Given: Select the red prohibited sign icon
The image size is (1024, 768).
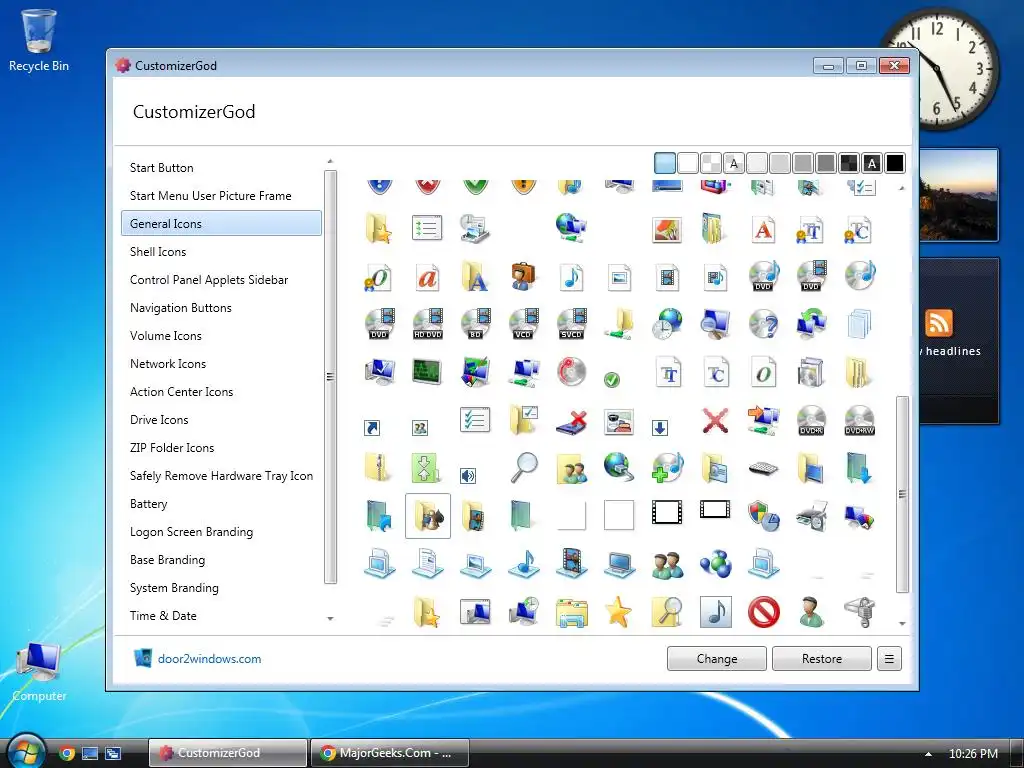Looking at the screenshot, I should point(763,612).
